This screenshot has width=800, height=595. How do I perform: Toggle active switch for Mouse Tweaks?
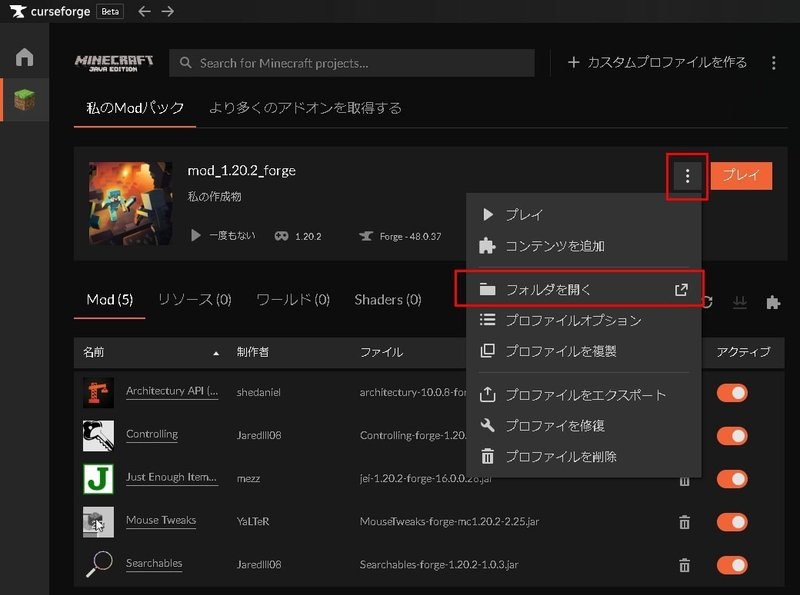732,522
